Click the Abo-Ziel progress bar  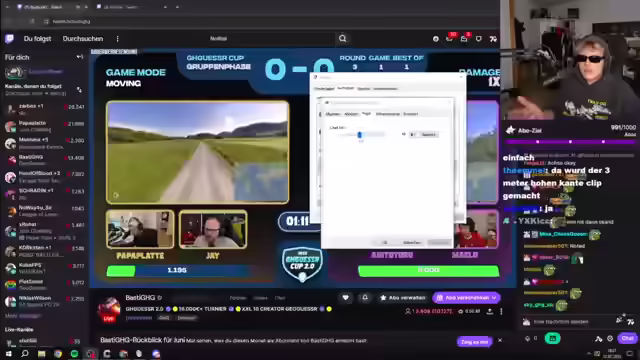(x=570, y=142)
